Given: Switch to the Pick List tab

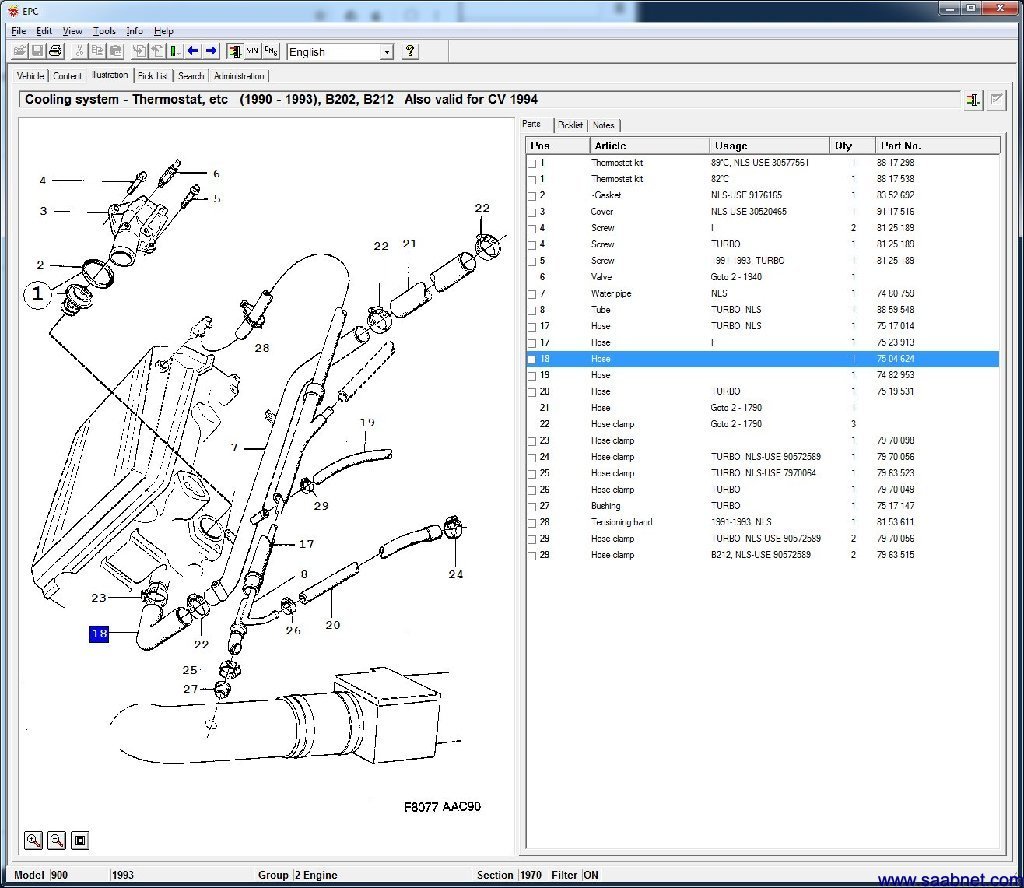Looking at the screenshot, I should (x=153, y=76).
